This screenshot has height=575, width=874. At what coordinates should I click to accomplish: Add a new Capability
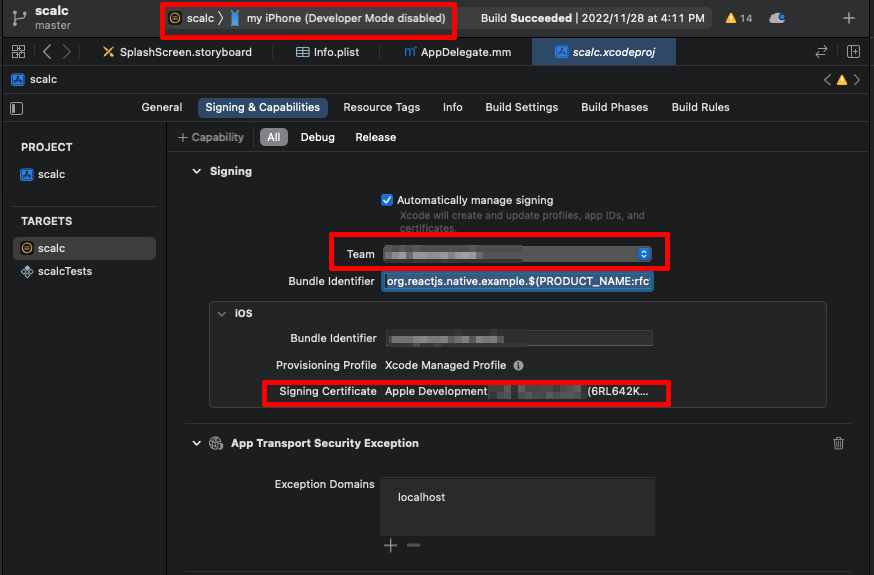tap(211, 137)
